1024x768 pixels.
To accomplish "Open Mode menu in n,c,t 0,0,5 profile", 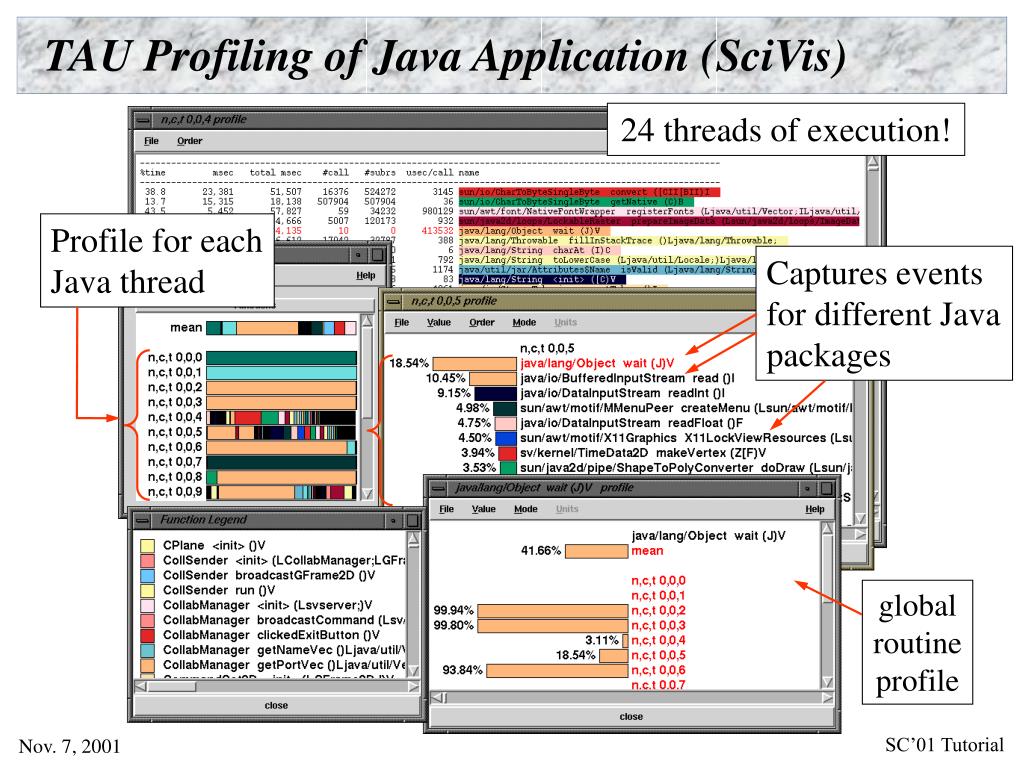I will pyautogui.click(x=524, y=323).
